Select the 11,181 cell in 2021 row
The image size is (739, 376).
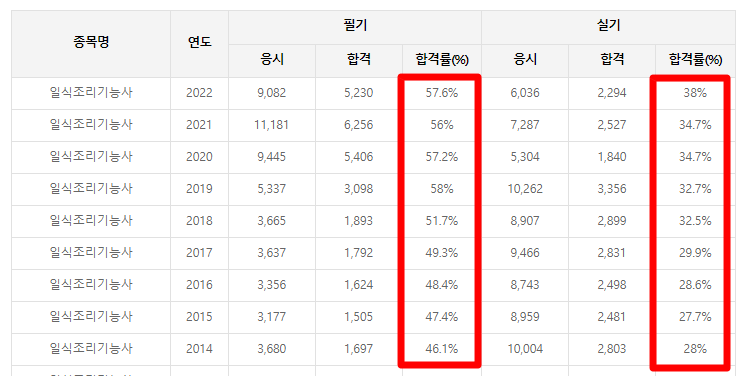(271, 125)
